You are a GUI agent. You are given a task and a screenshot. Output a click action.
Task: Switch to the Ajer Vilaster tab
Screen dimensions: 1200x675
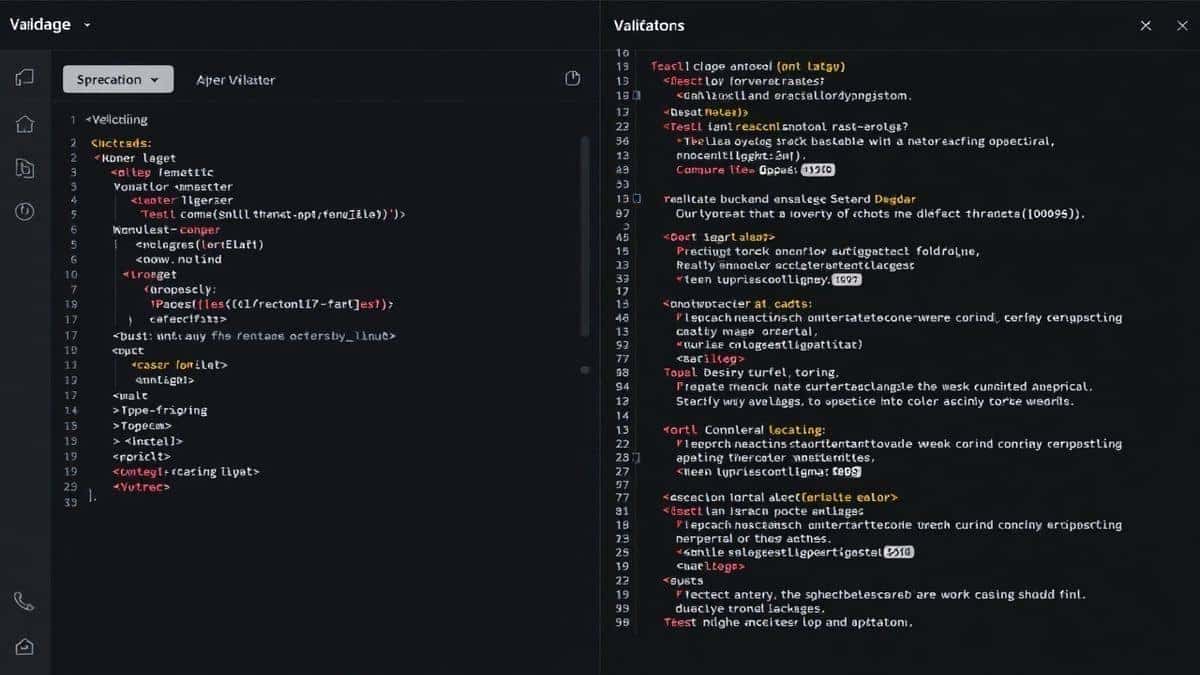coord(236,80)
